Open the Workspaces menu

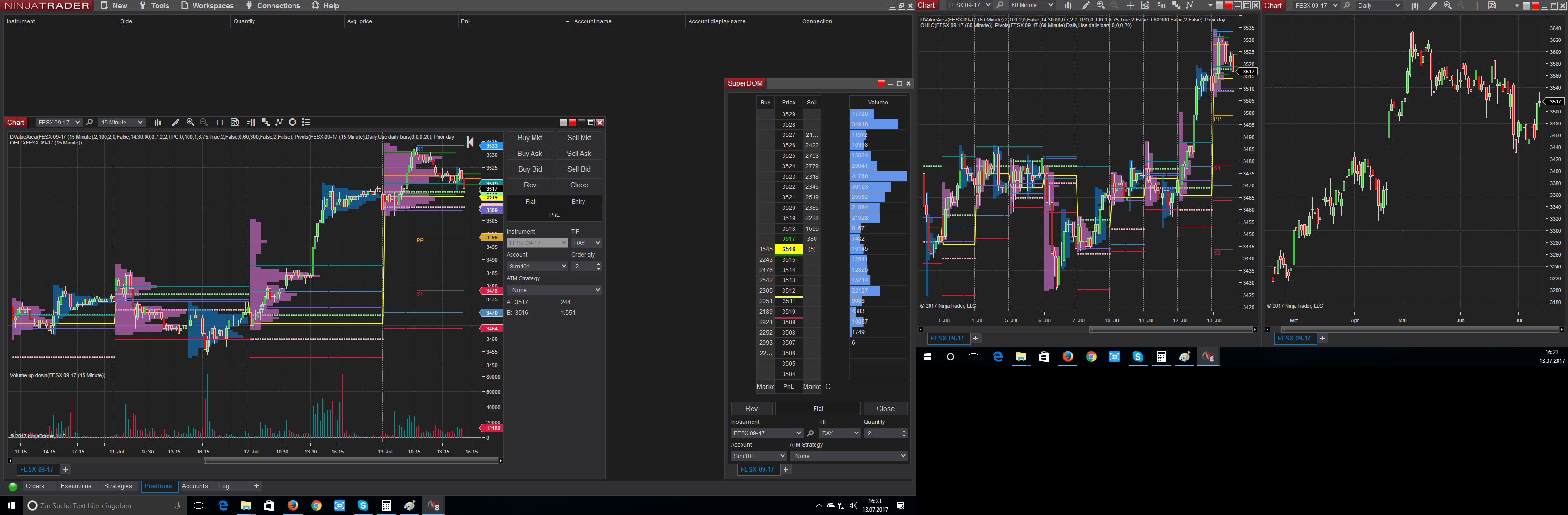click(x=207, y=5)
